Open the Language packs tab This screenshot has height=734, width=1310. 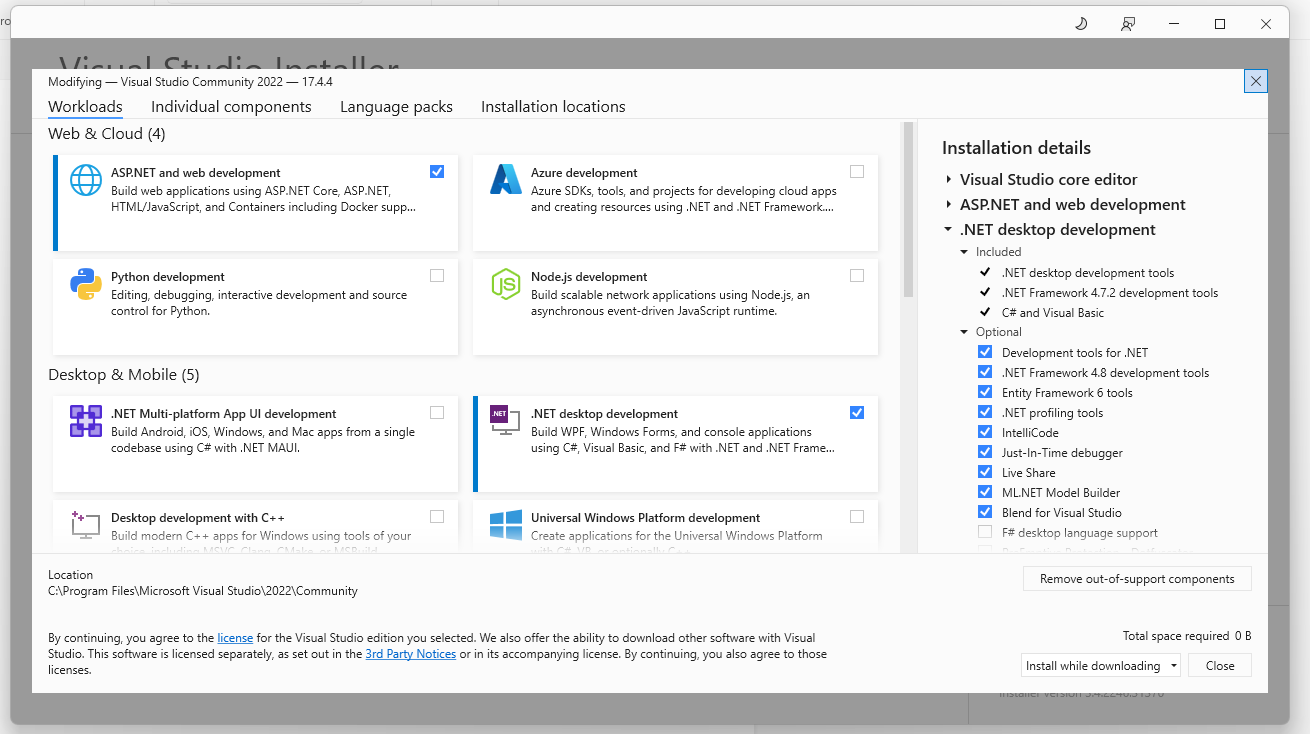click(x=396, y=107)
